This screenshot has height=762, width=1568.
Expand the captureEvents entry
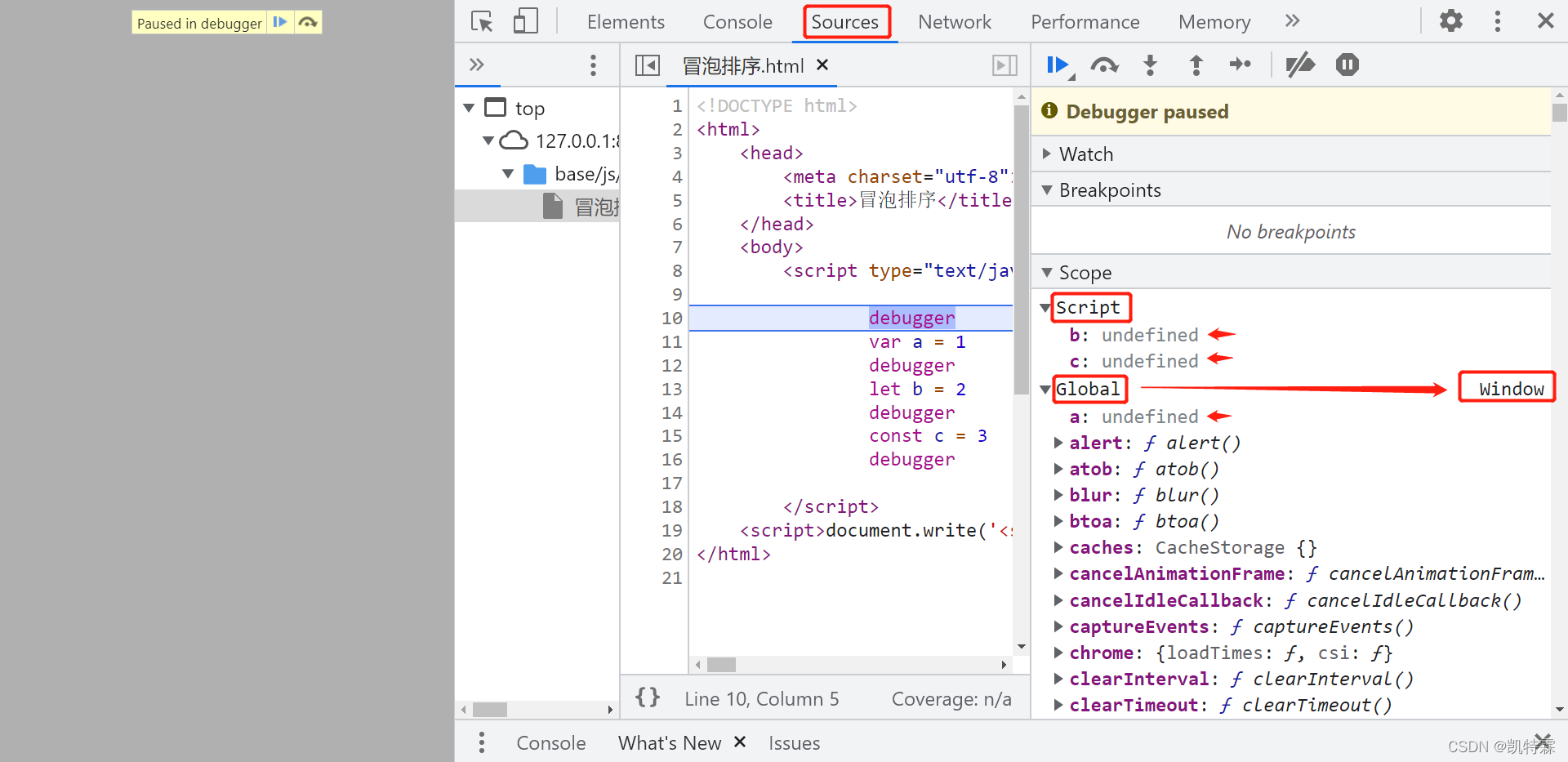point(1058,626)
